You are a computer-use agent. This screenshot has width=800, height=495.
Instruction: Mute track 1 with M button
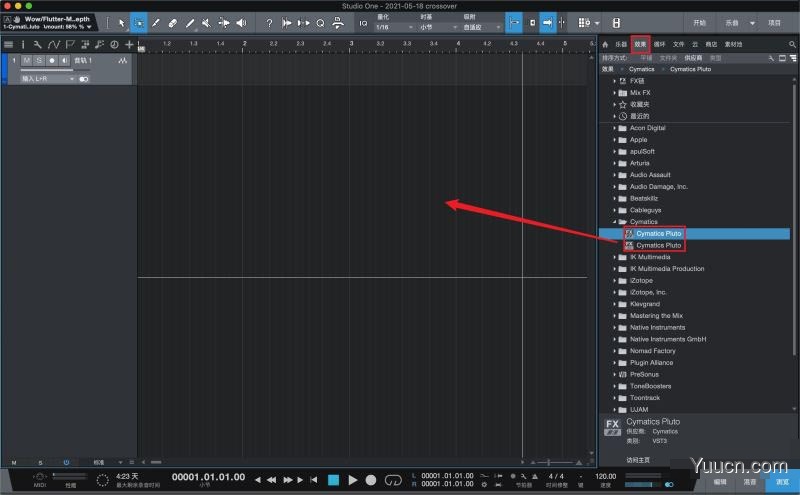pyautogui.click(x=27, y=61)
